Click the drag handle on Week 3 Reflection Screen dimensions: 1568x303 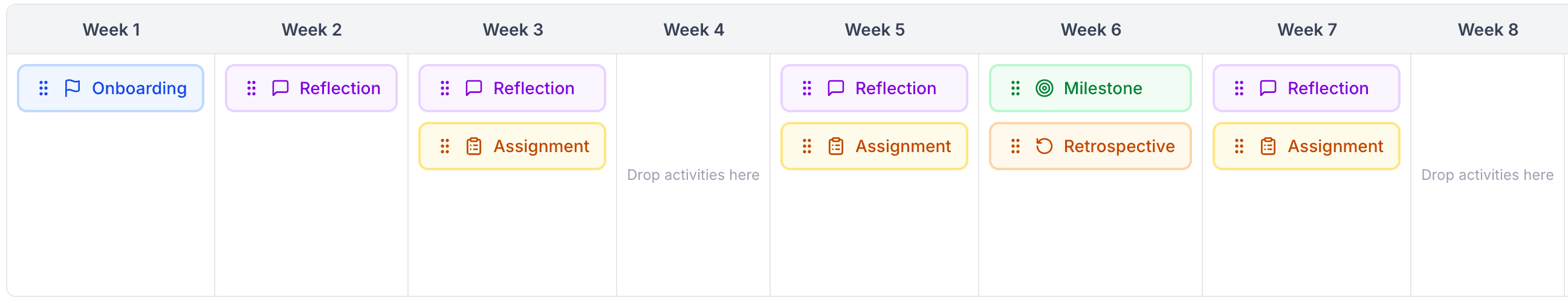click(x=445, y=89)
